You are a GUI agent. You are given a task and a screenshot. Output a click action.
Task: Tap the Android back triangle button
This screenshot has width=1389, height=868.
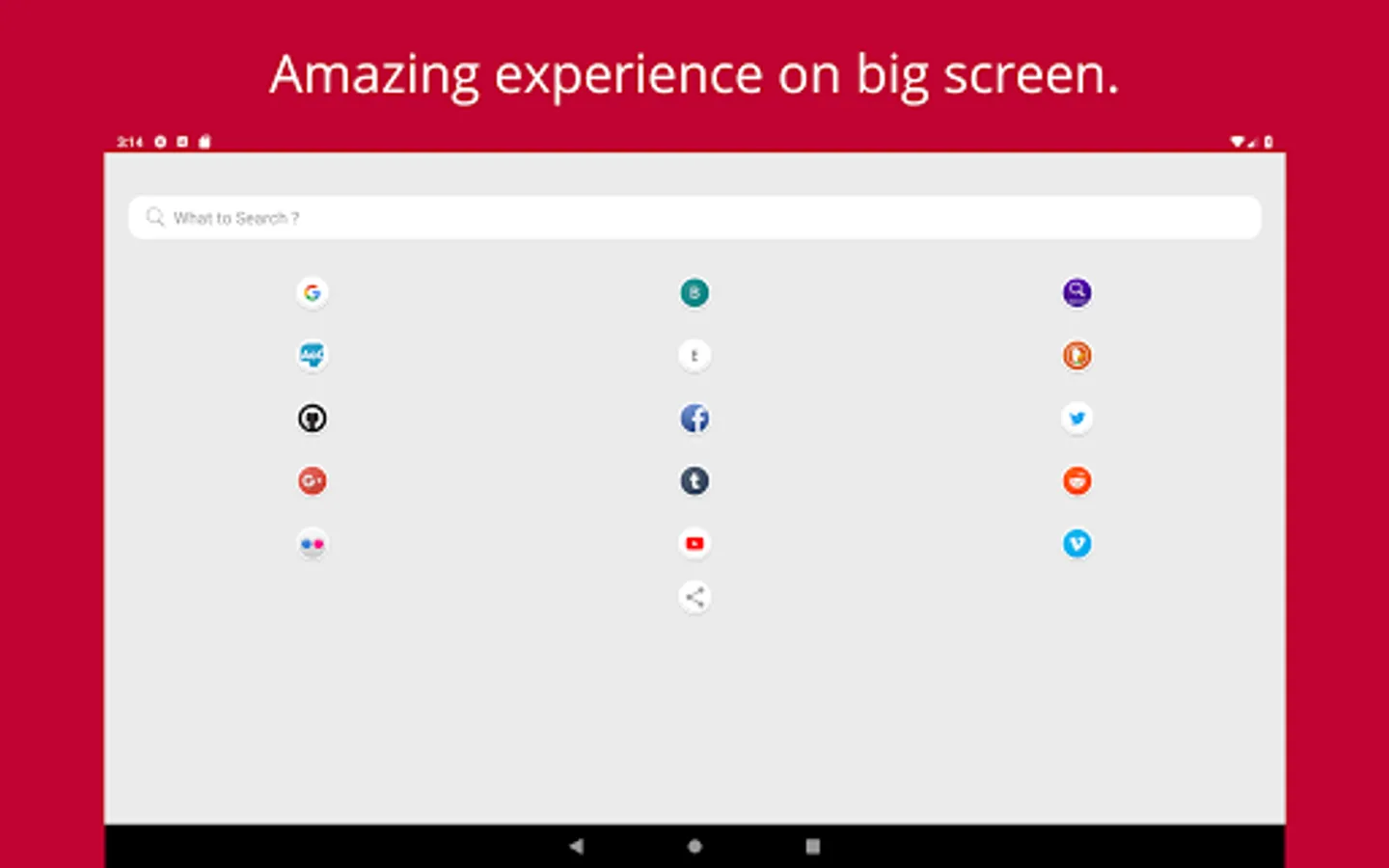coord(577,846)
